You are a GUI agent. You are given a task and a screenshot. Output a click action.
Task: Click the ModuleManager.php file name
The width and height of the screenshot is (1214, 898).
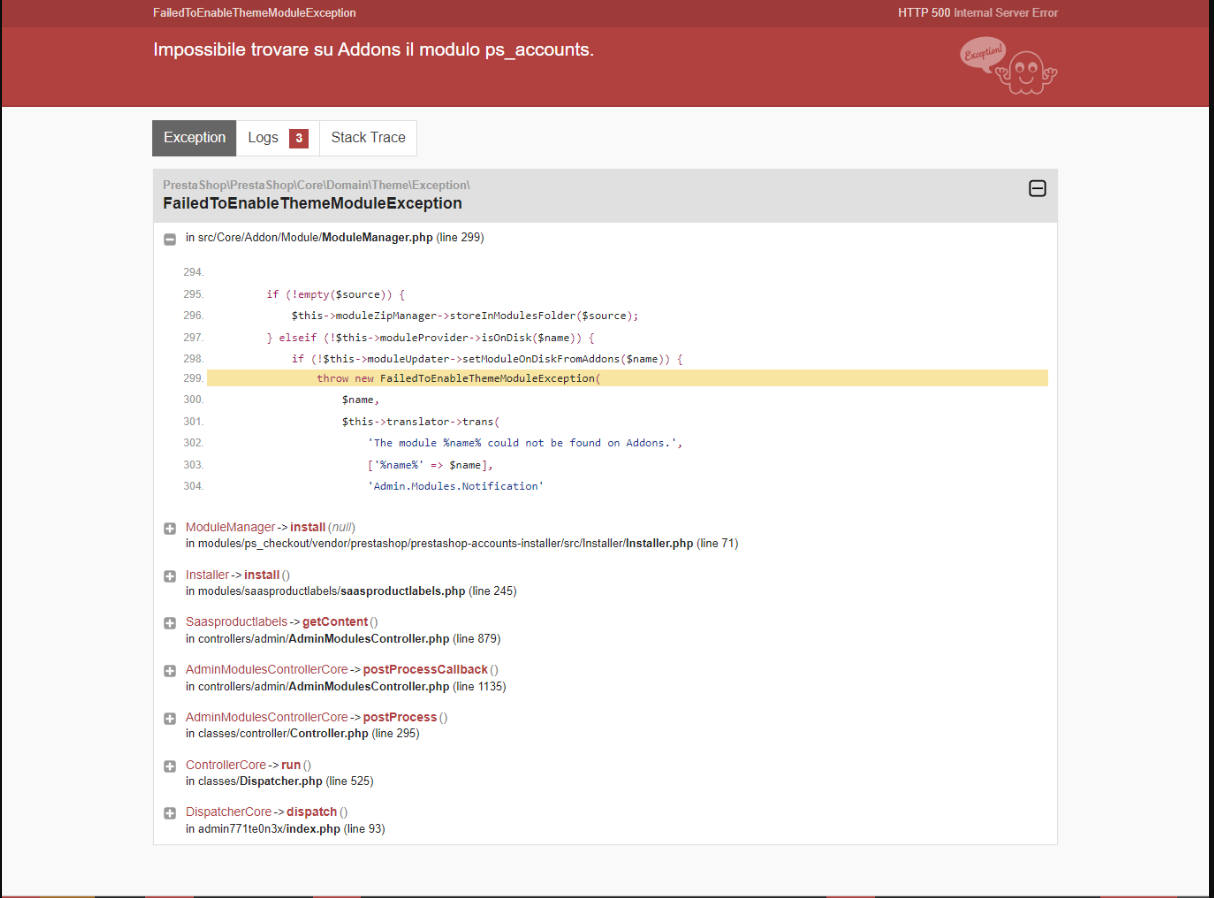377,237
